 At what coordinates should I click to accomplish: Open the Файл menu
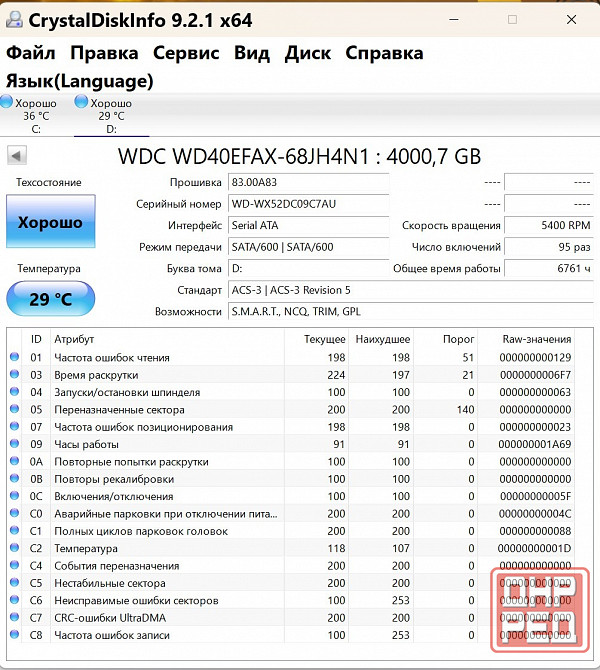[31, 53]
